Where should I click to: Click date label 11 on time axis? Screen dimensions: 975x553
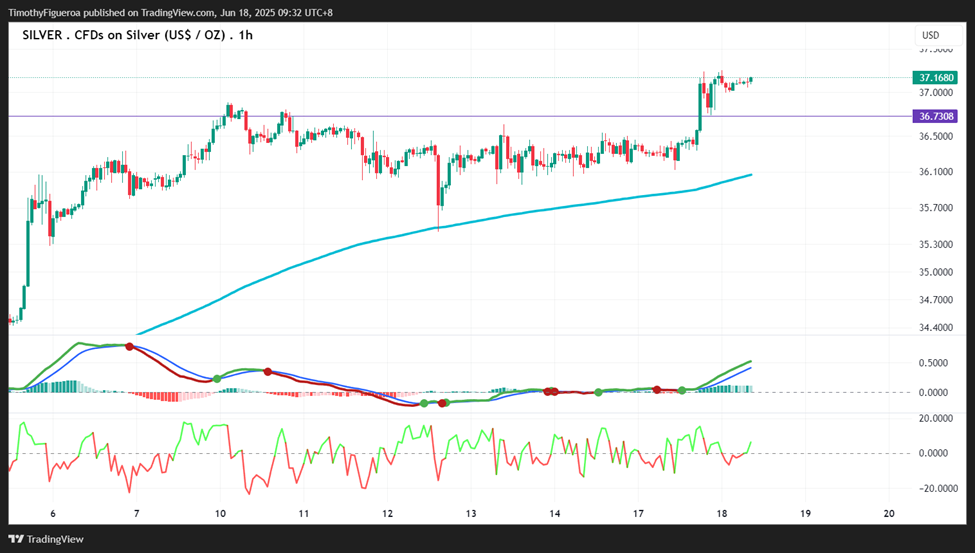tap(304, 514)
